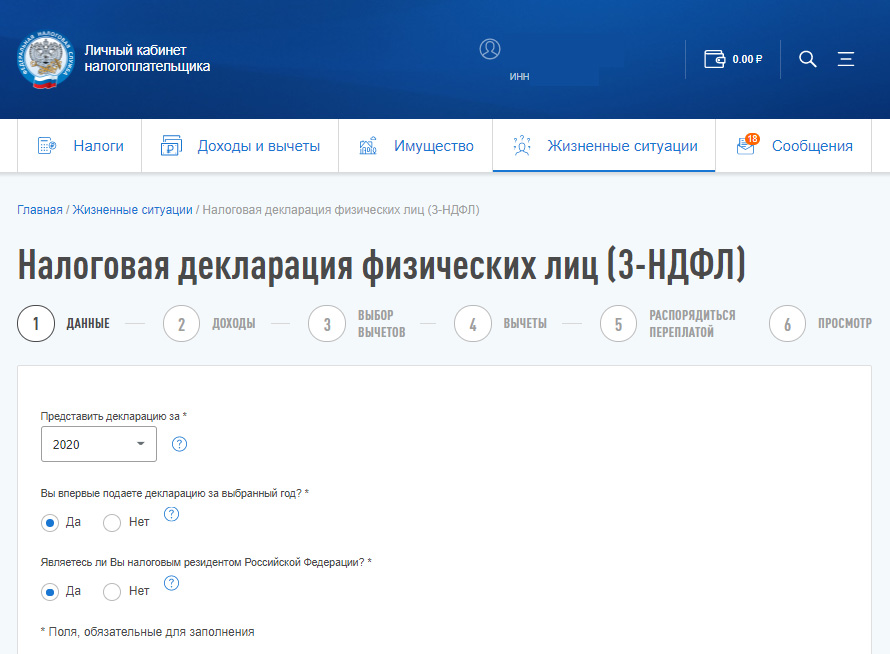Open the user profile avatar icon
Image resolution: width=890 pixels, height=654 pixels.
490,49
